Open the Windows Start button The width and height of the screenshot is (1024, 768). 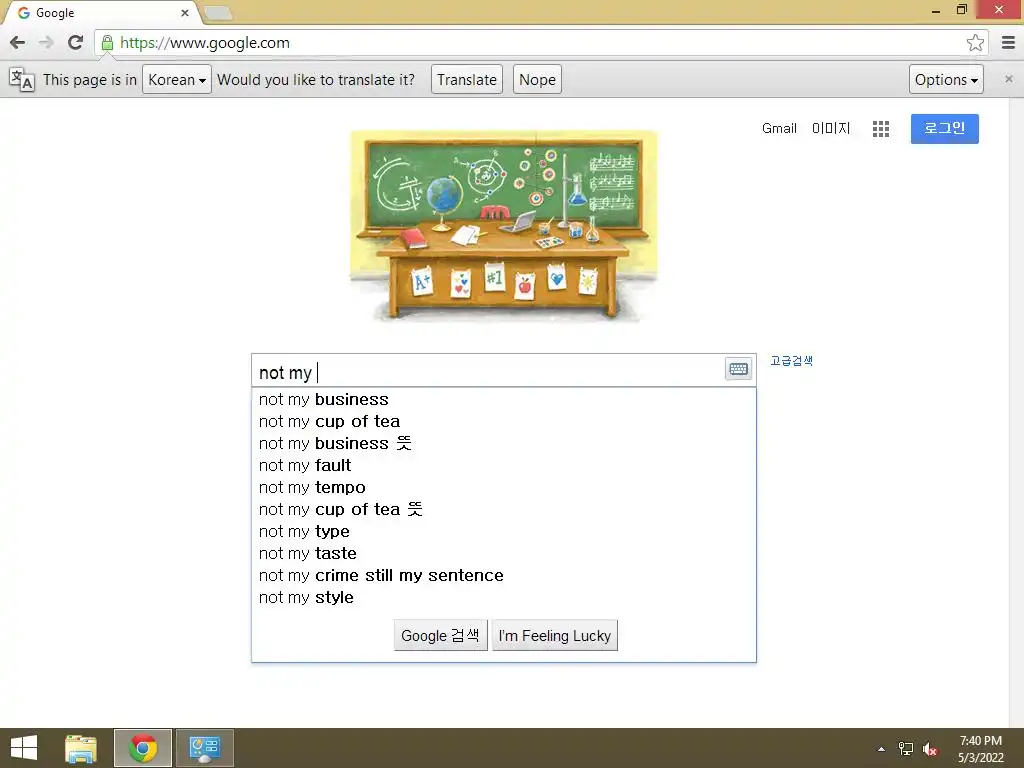(24, 748)
